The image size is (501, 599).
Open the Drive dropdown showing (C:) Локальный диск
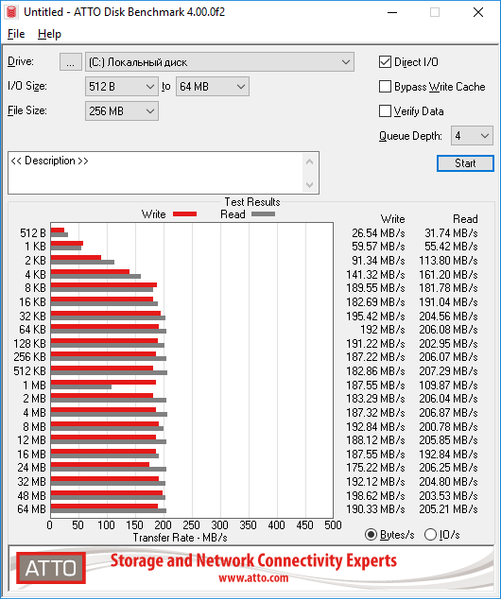(219, 62)
